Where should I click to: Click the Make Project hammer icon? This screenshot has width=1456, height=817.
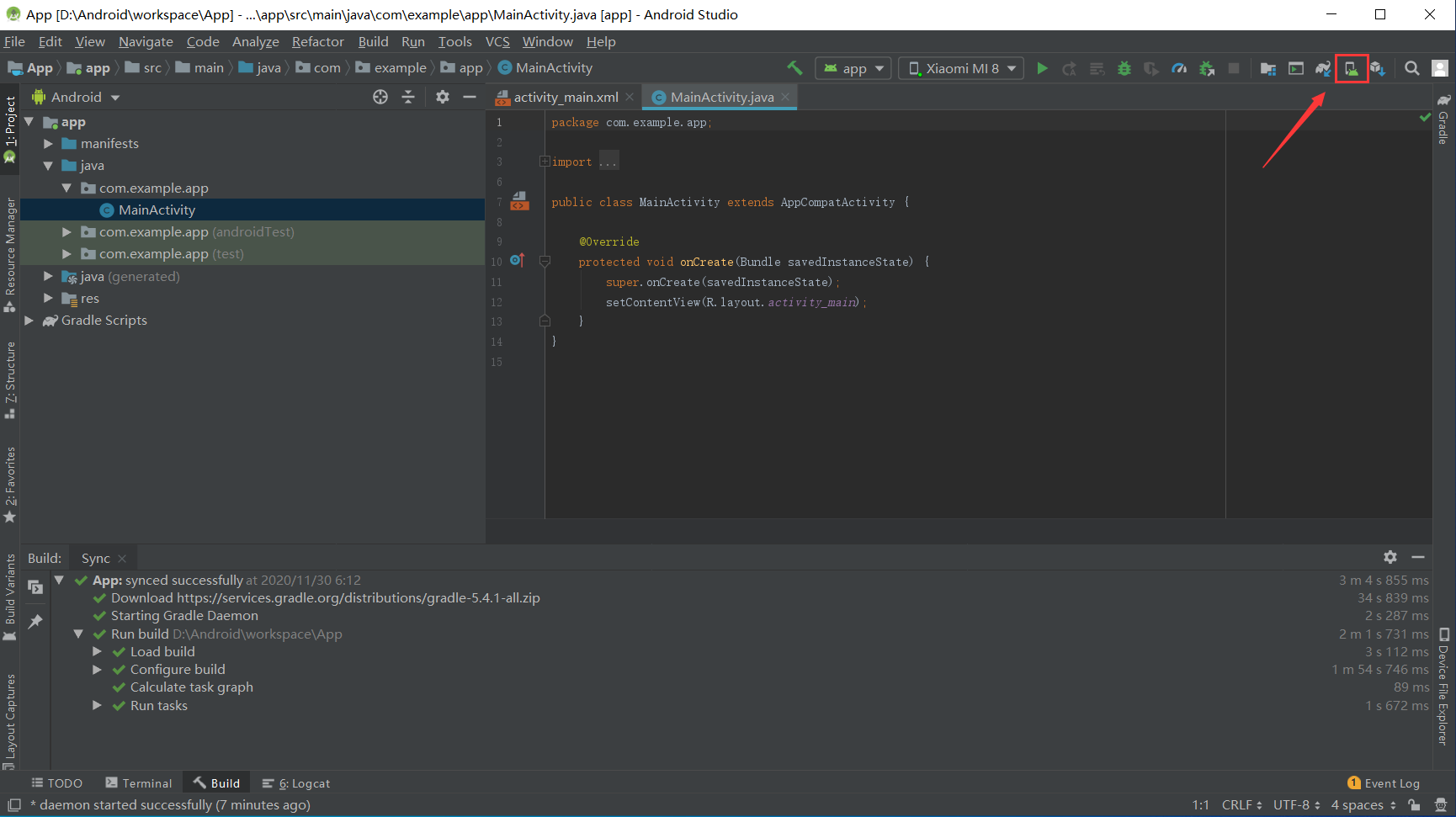[x=794, y=68]
